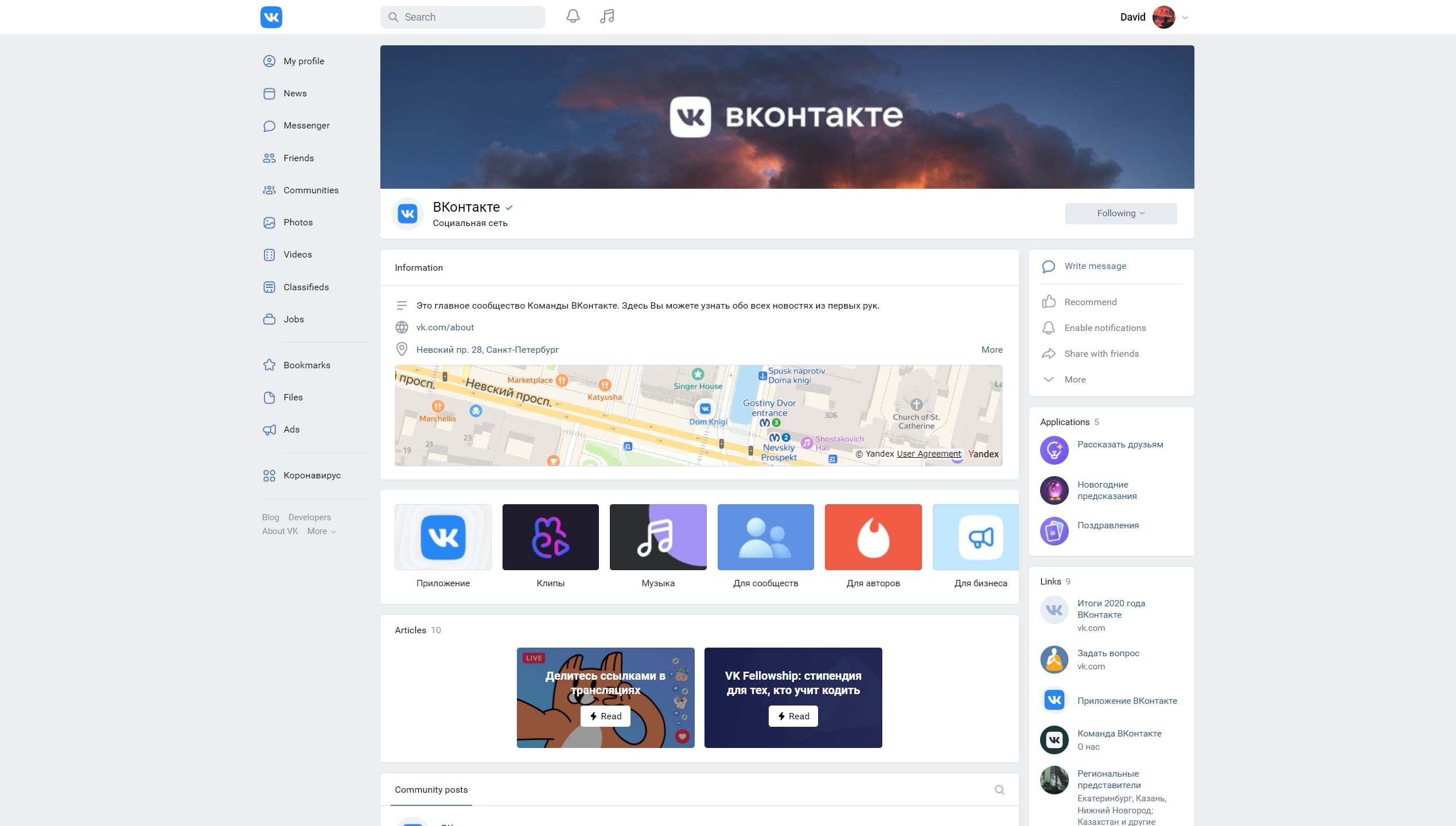Open the Клипы menu tile
Screen dimensions: 1456x826
550,546
